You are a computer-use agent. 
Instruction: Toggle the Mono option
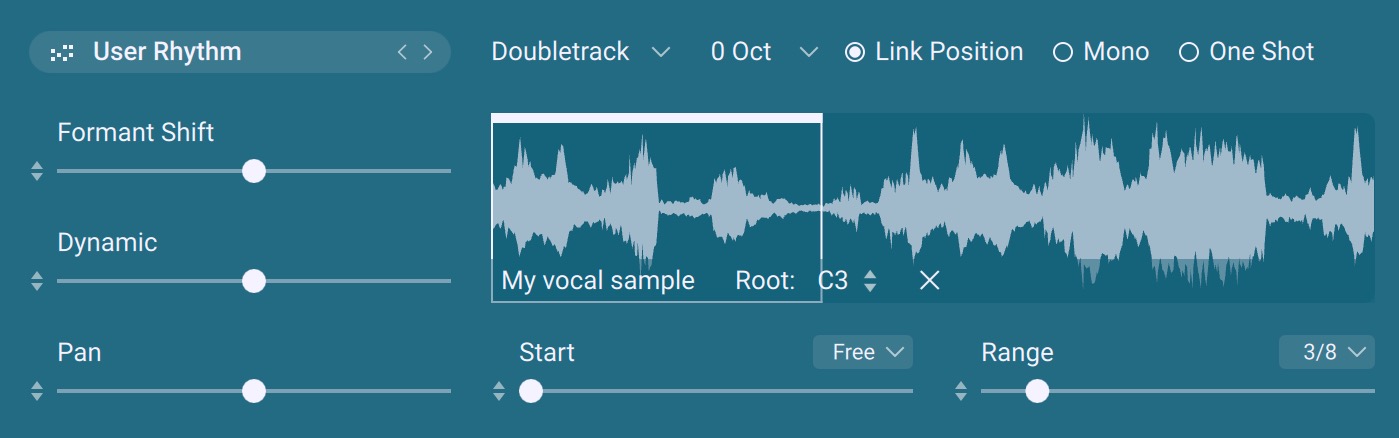click(1063, 52)
